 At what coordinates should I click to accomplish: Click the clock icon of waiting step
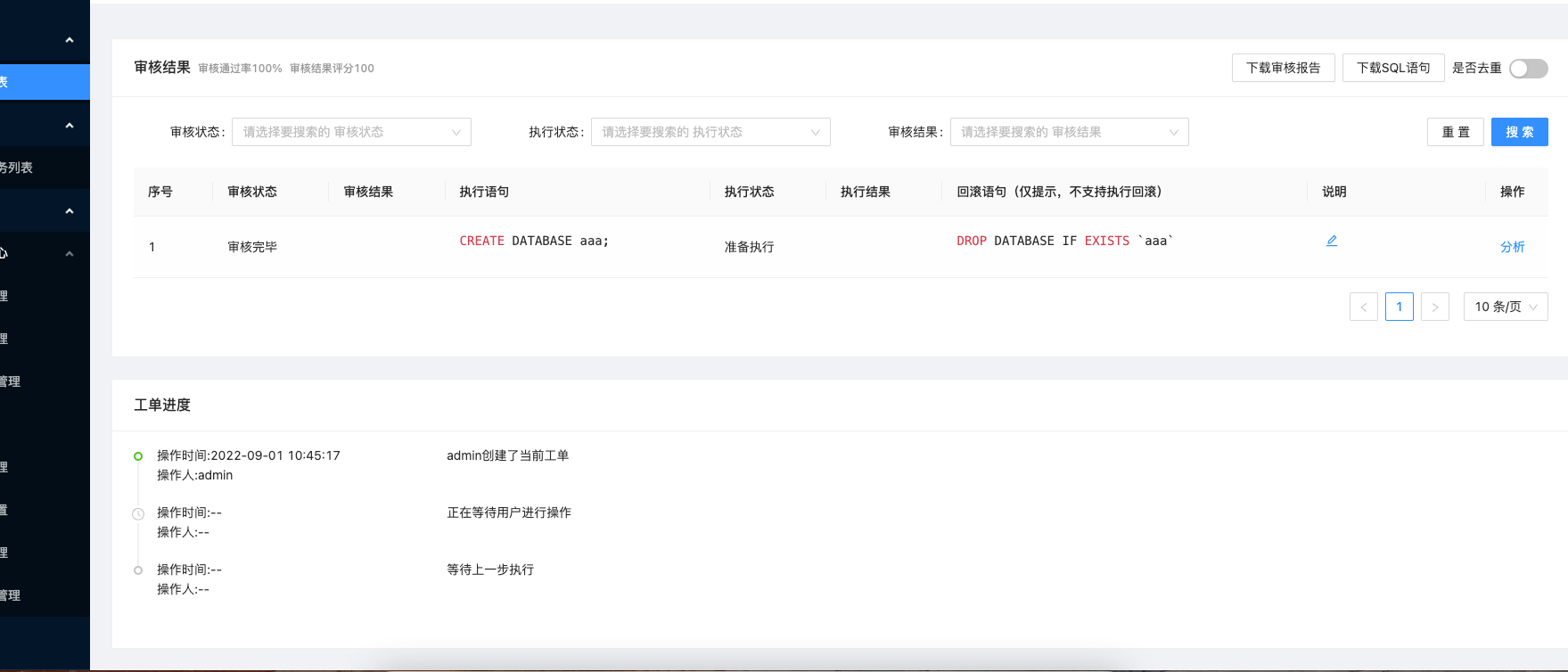138,514
